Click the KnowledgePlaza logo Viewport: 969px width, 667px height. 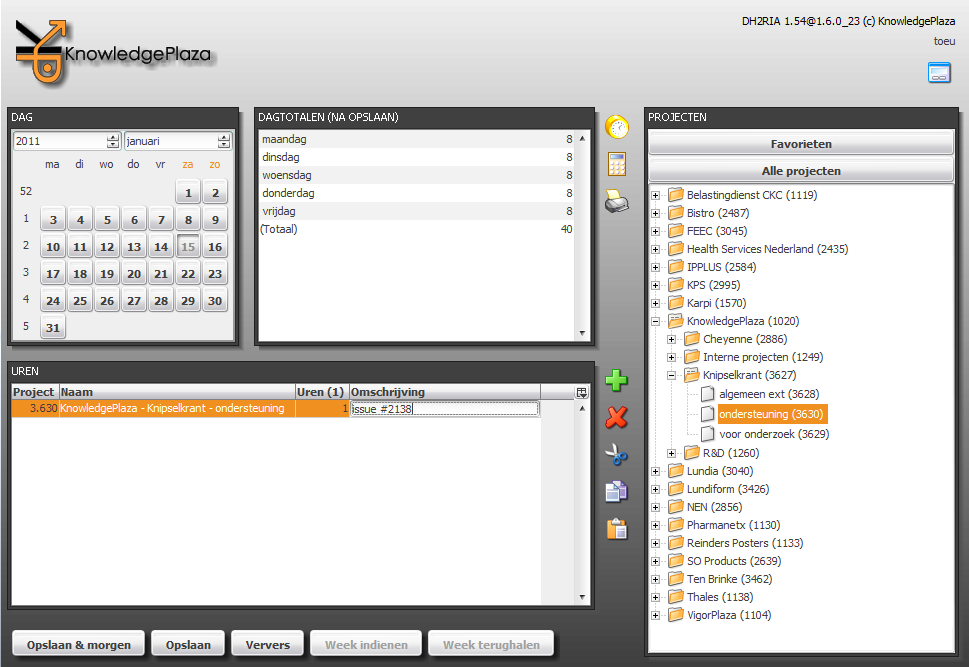(114, 52)
